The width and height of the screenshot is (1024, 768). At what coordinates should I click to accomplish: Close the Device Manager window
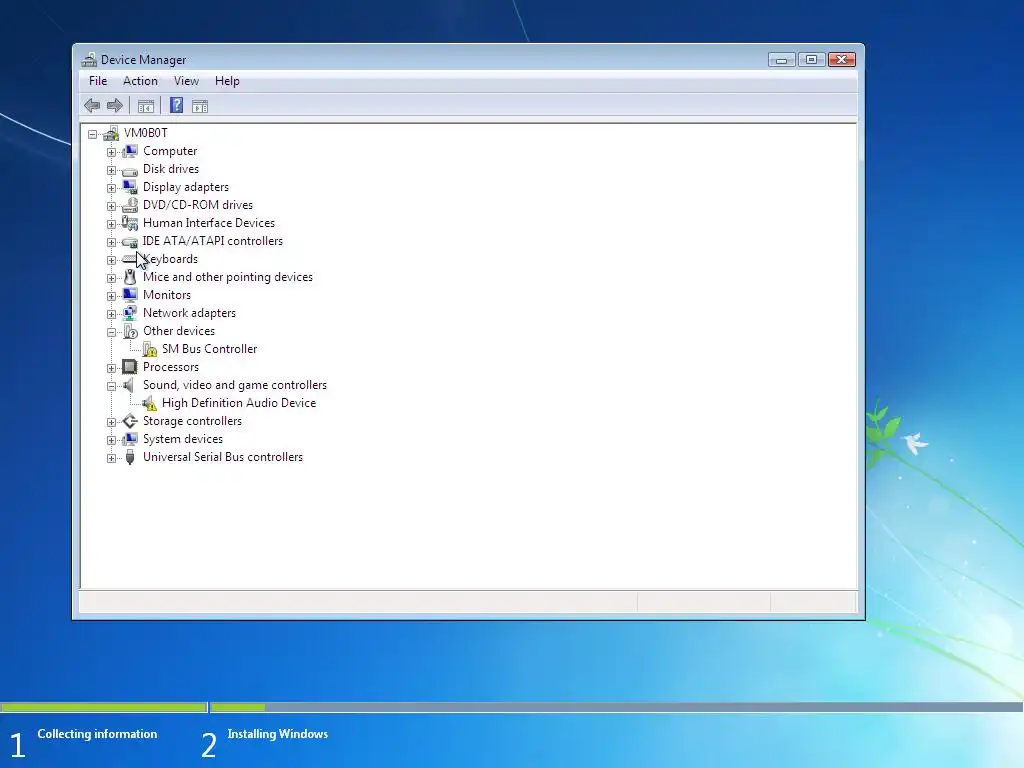click(x=842, y=60)
